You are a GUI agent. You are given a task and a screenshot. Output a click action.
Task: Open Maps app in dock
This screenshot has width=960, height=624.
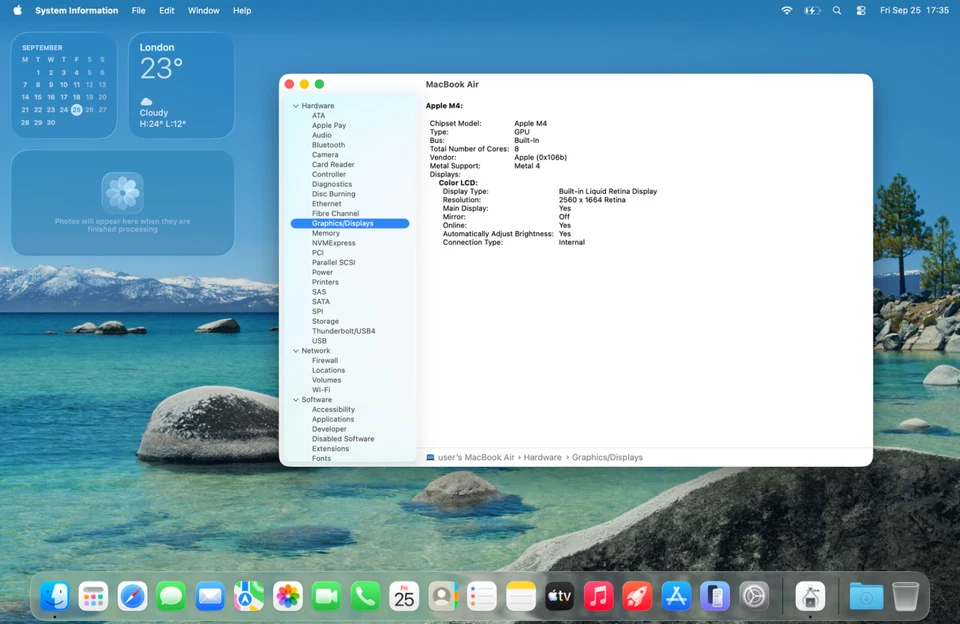click(x=249, y=596)
